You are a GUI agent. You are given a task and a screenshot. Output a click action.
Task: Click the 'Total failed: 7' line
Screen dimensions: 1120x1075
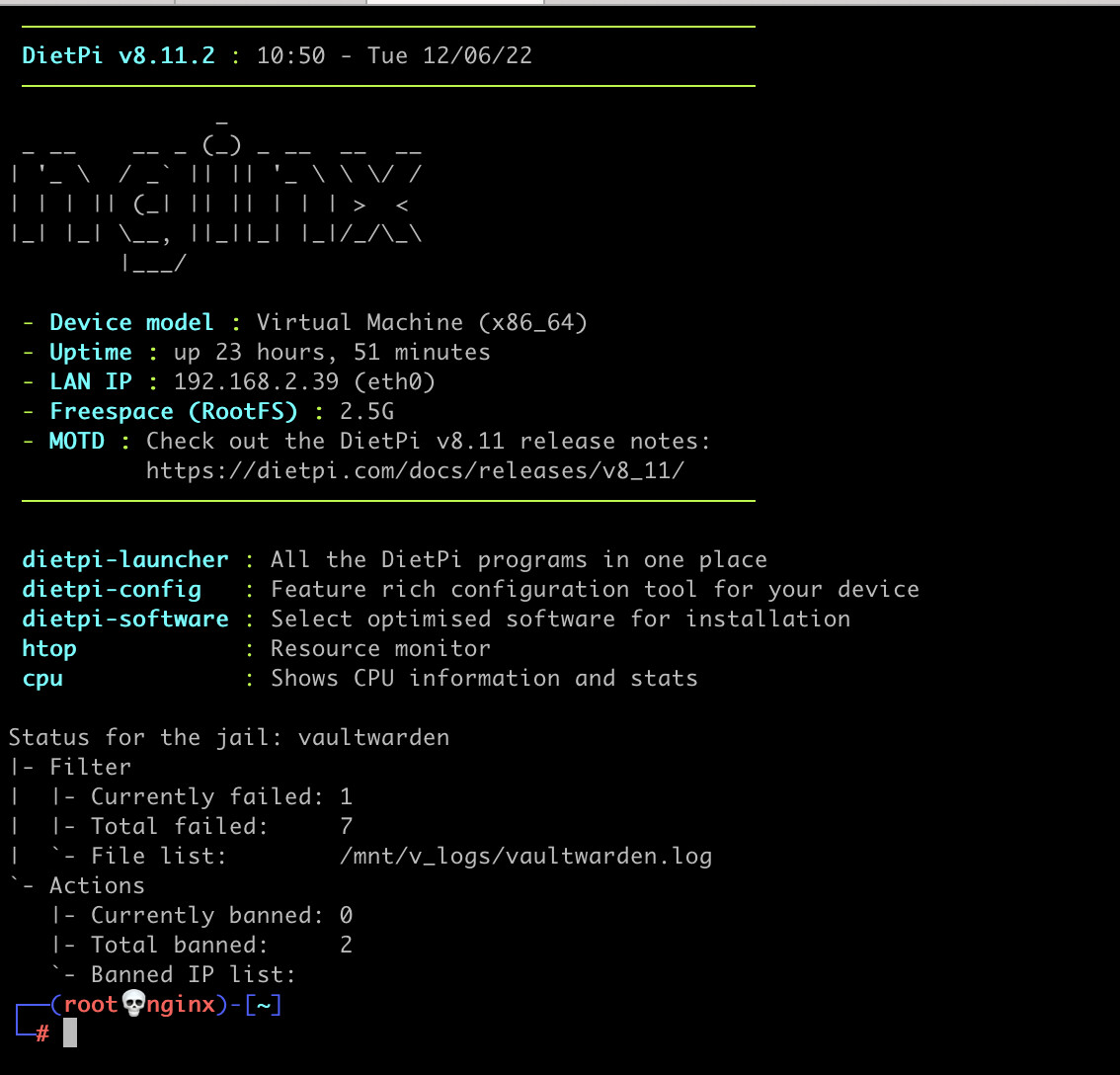tap(201, 827)
